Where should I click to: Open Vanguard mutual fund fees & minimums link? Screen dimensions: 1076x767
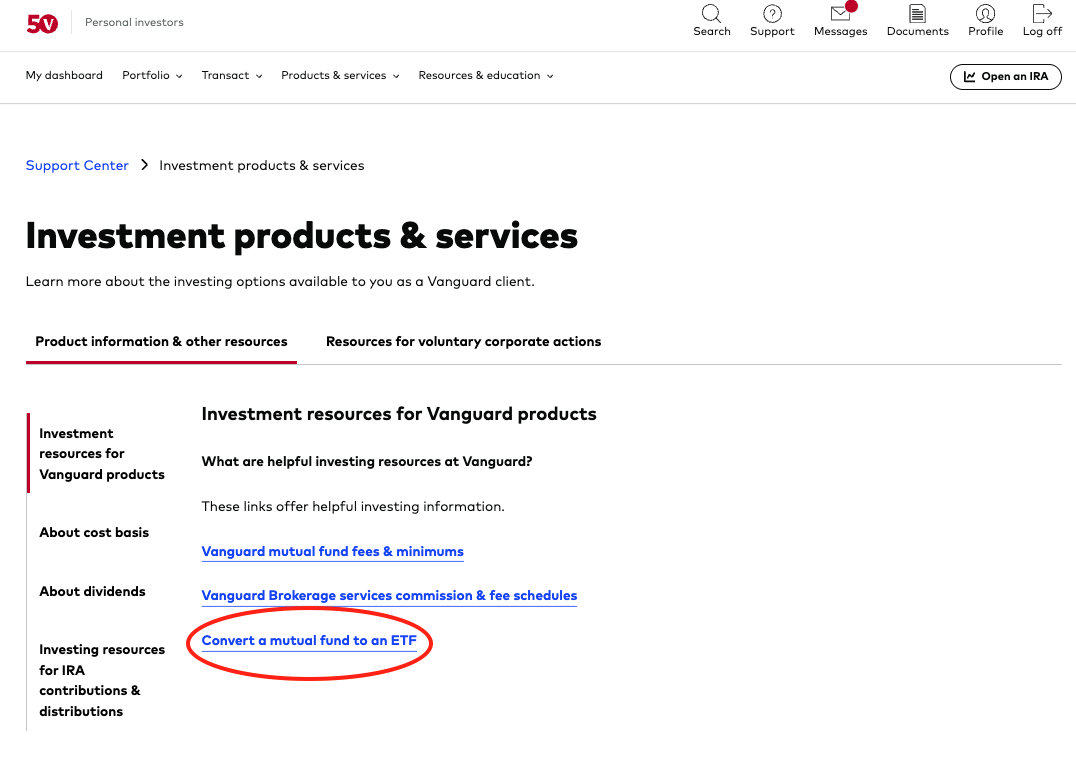[332, 552]
